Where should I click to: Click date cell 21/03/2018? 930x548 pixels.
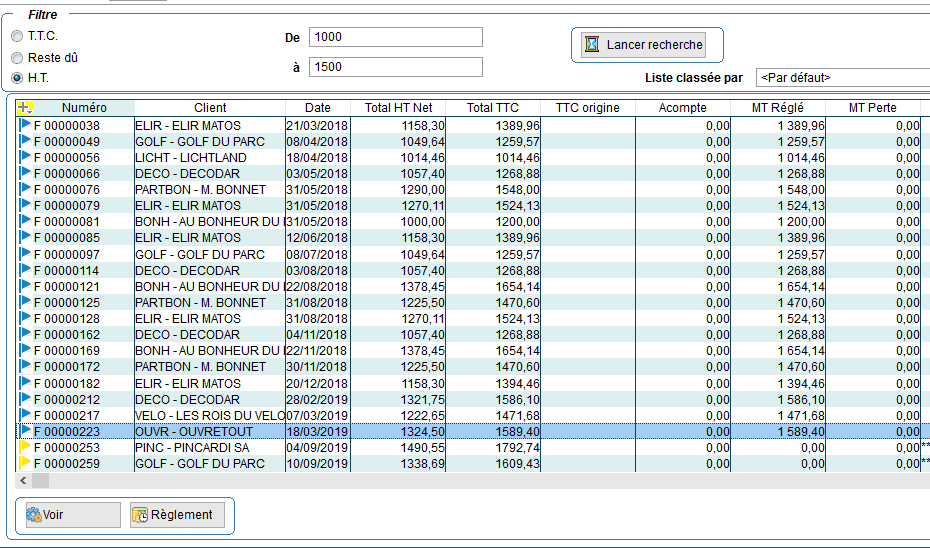point(317,126)
